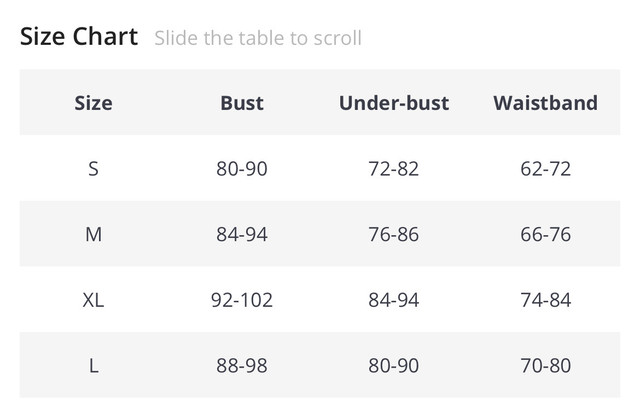Viewport: 640px width, 408px height.
Task: Click the S waistband value 62-72
Action: pyautogui.click(x=545, y=169)
